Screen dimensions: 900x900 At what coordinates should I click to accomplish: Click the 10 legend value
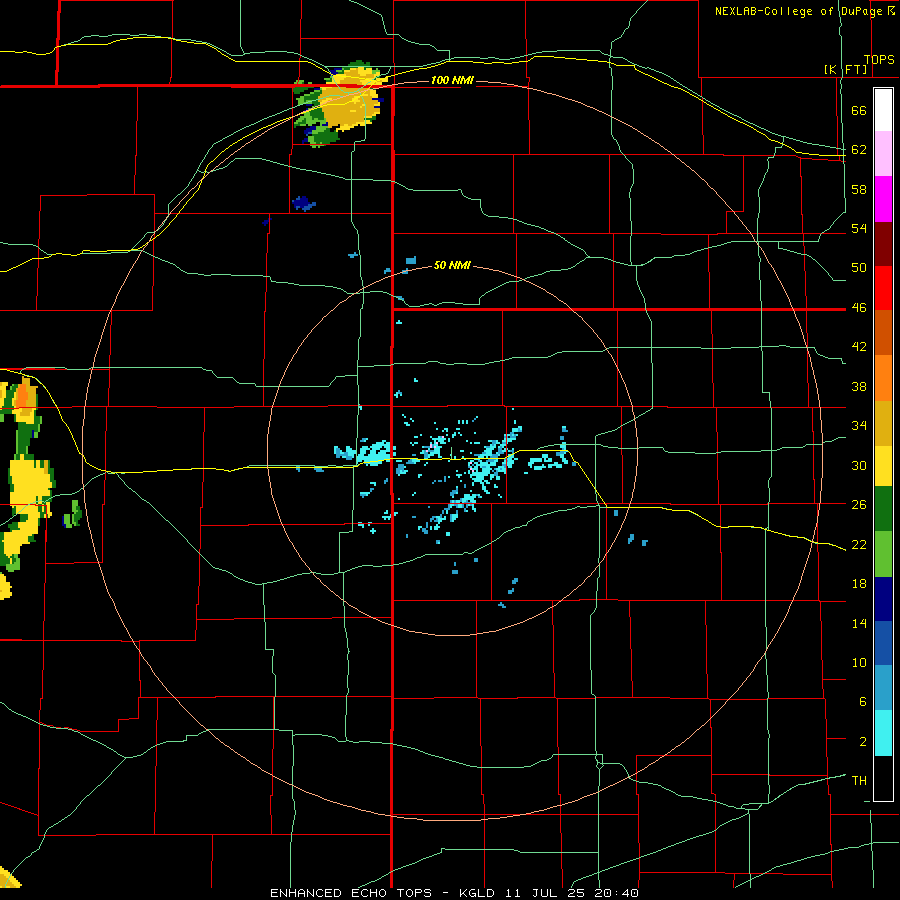point(859,662)
